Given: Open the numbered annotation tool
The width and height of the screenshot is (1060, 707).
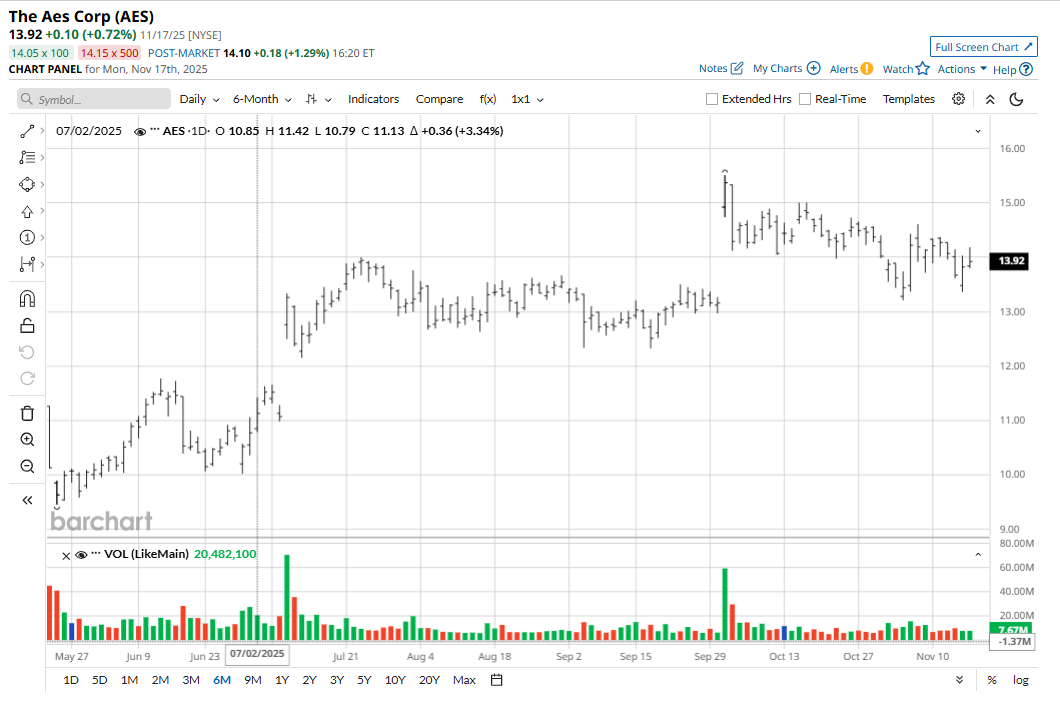Looking at the screenshot, I should coord(27,238).
